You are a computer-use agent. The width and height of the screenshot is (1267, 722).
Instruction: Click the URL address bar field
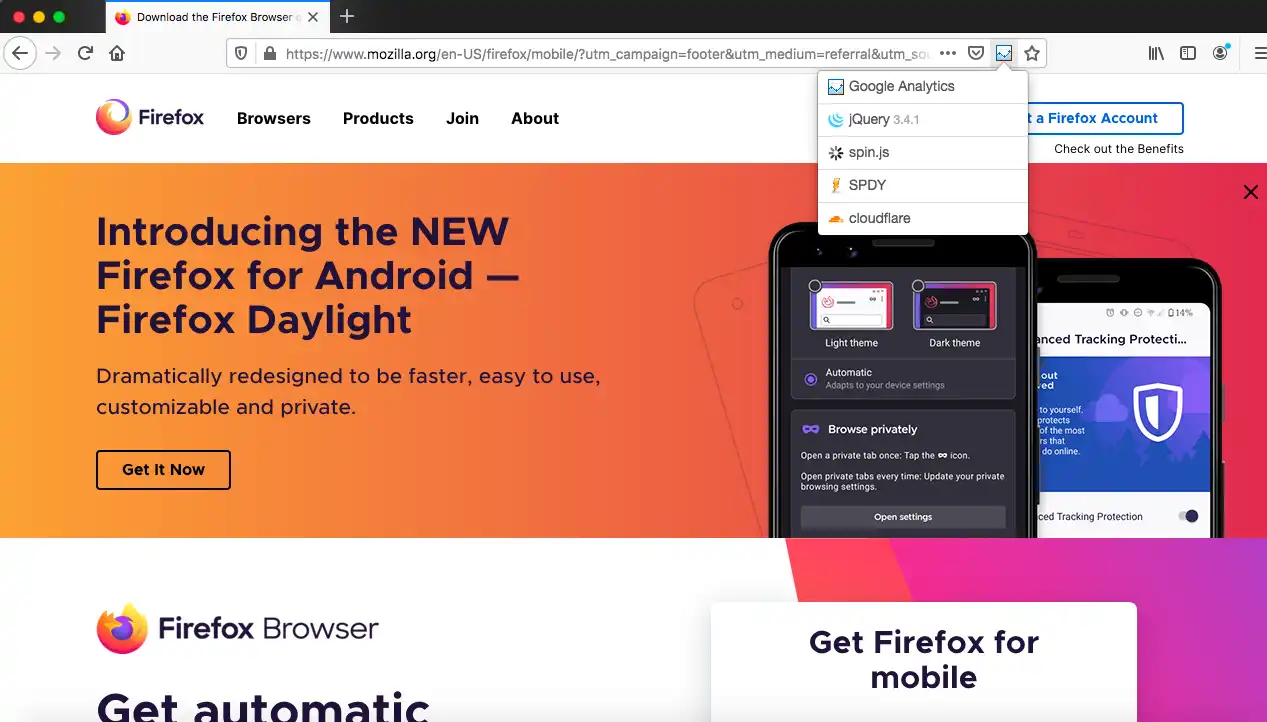[608, 53]
